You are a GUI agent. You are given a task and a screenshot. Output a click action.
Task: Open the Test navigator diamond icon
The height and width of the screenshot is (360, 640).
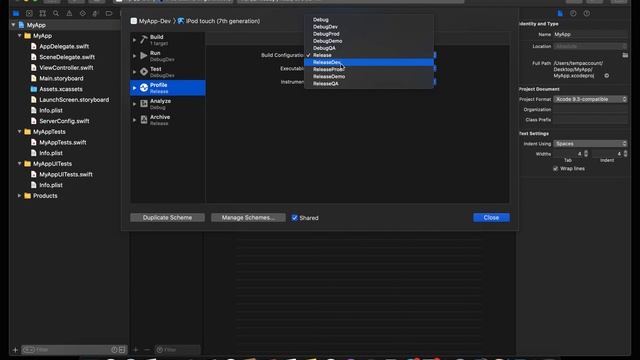click(82, 13)
